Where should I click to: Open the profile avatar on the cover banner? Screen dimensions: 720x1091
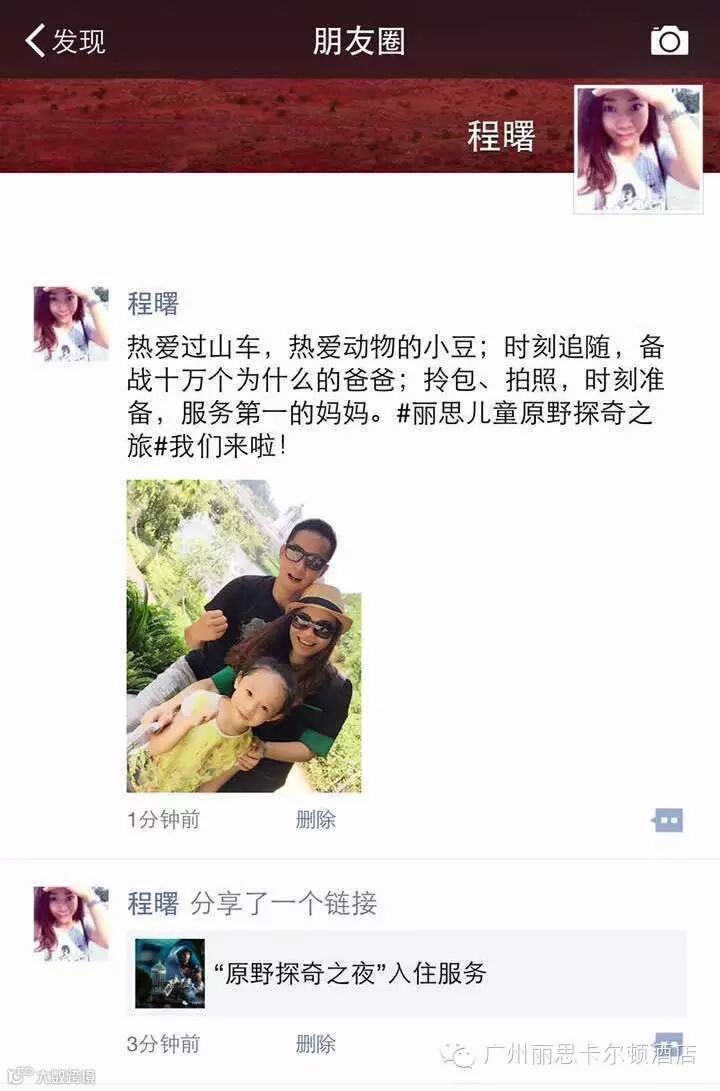click(638, 149)
